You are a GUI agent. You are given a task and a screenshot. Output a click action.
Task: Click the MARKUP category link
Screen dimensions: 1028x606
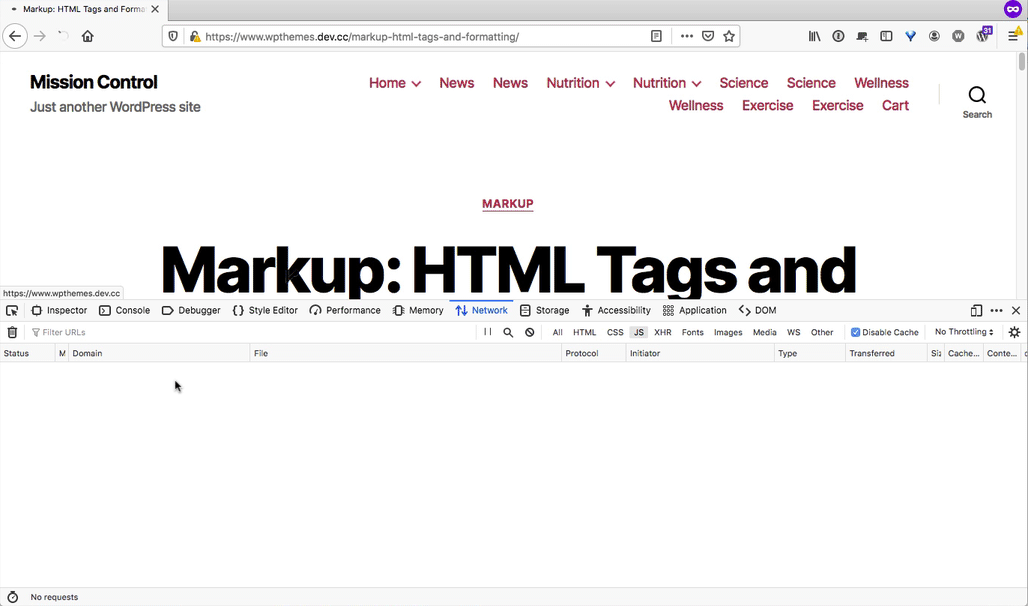pos(507,204)
